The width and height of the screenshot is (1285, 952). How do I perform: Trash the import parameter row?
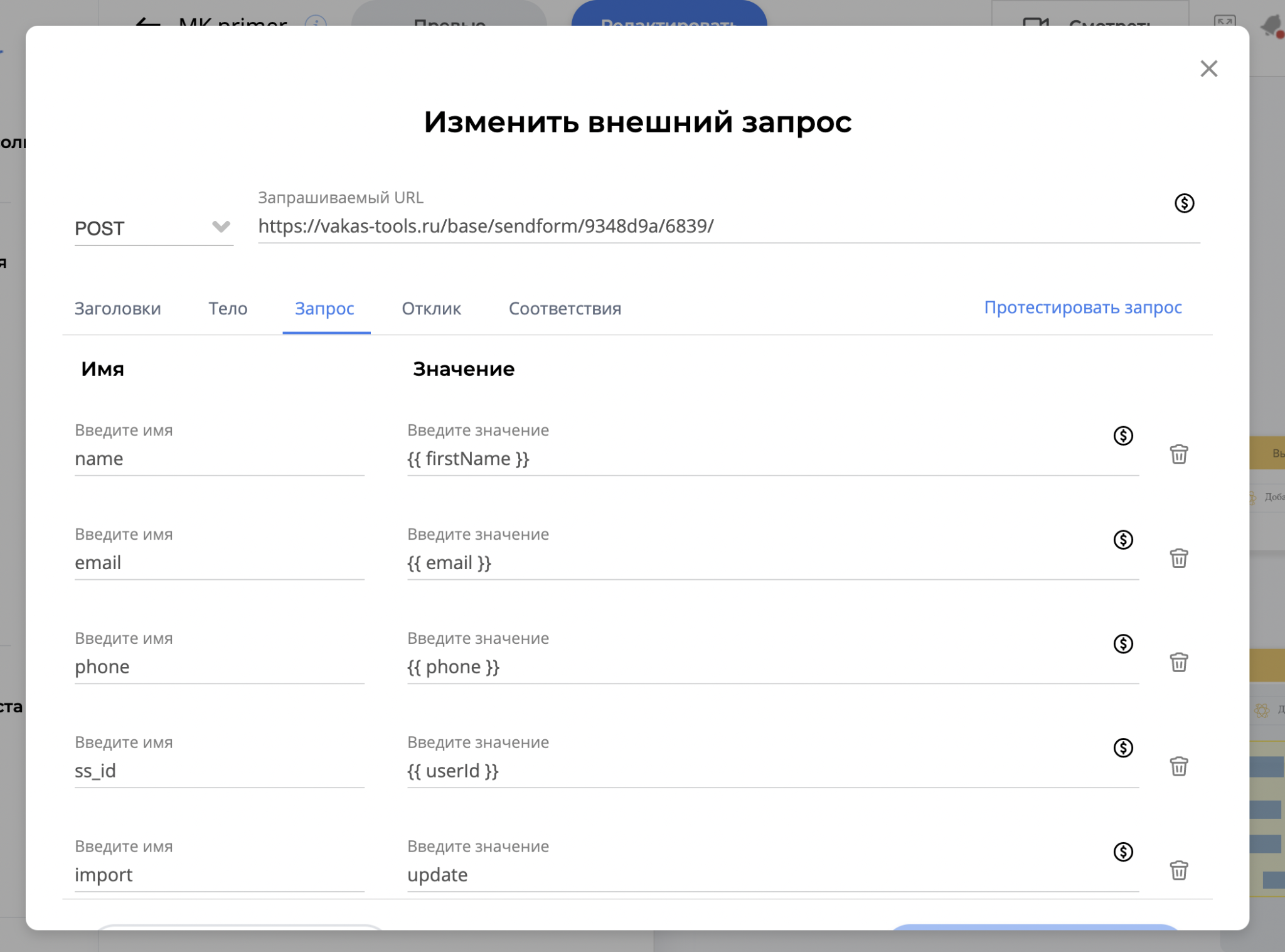1178,871
